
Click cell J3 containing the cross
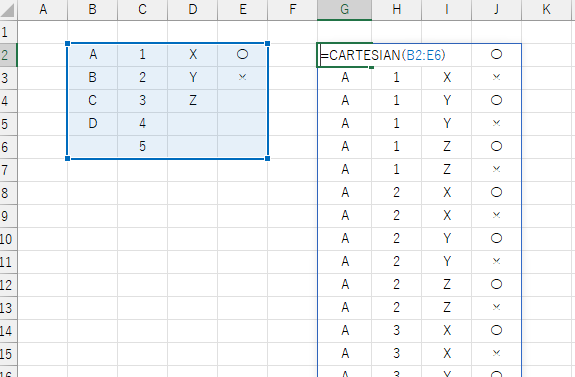(x=497, y=78)
